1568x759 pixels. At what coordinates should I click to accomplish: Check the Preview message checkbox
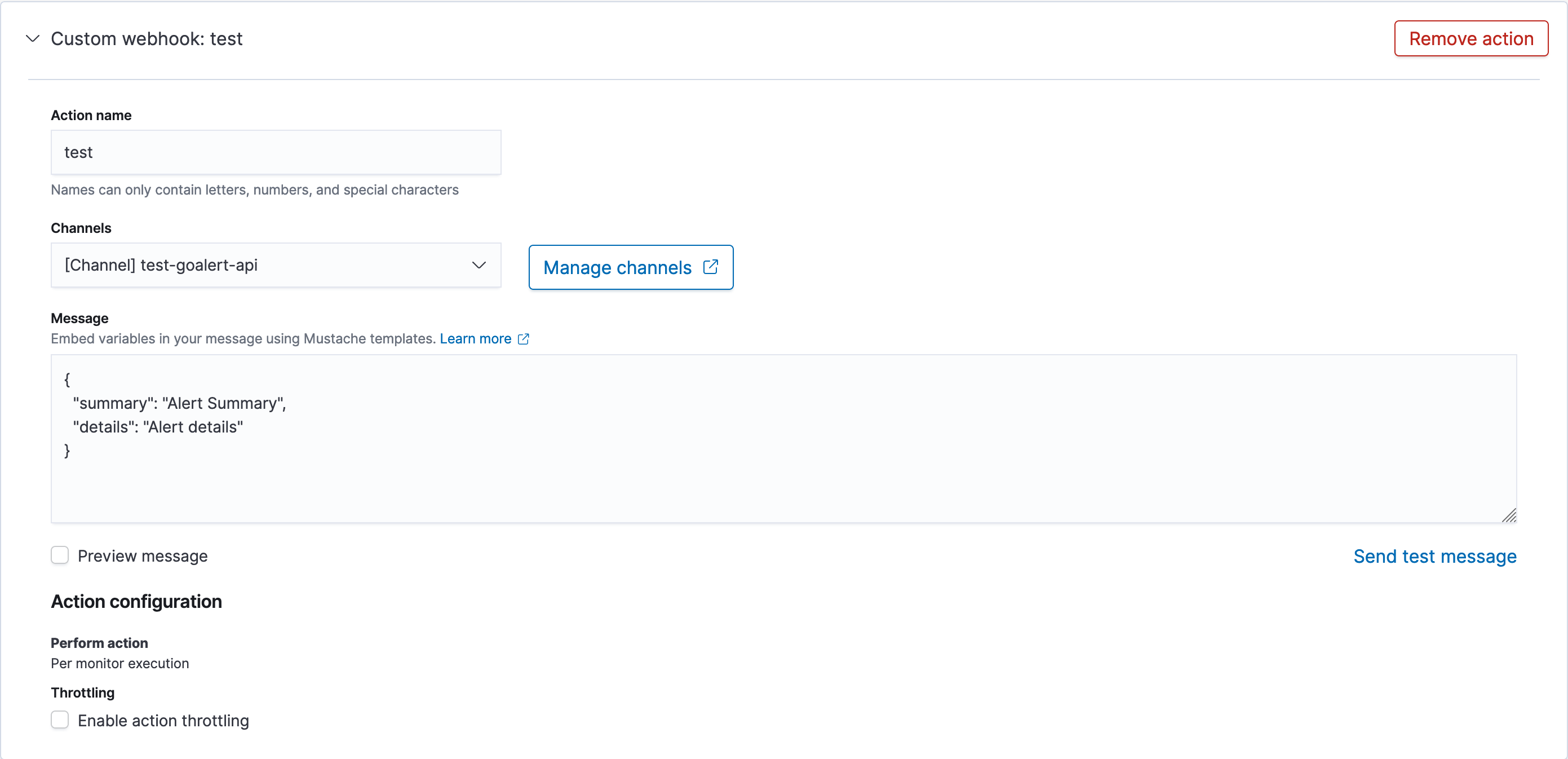point(60,555)
